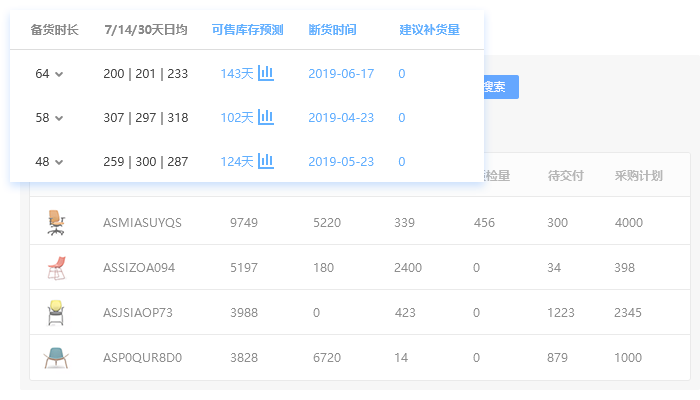The height and width of the screenshot is (400, 700).
Task: Open the dropdown with value 58
Action: click(x=49, y=118)
